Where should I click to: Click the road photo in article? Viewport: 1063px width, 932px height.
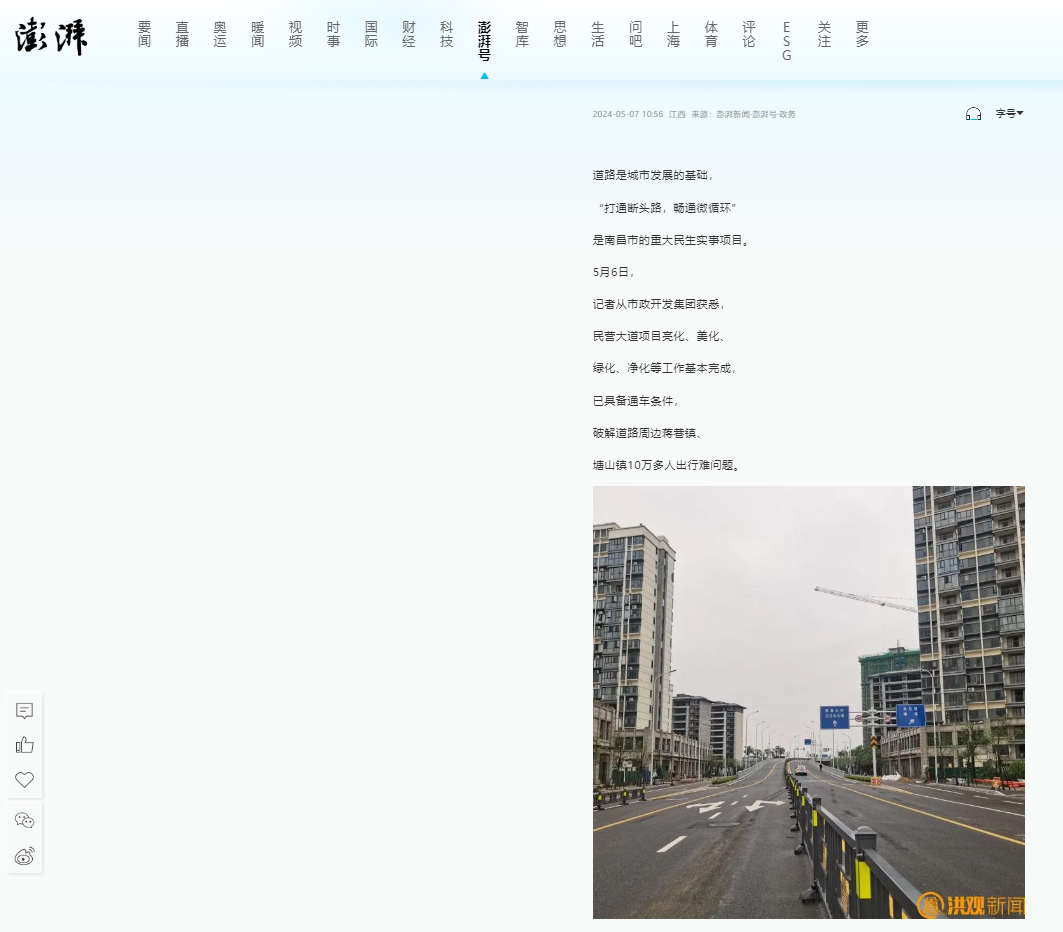[808, 702]
